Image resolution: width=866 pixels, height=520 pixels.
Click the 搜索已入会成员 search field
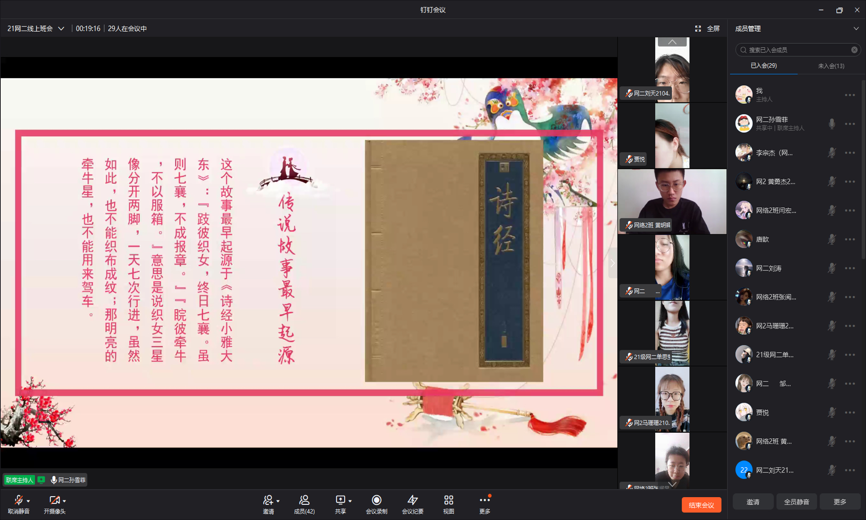[795, 49]
